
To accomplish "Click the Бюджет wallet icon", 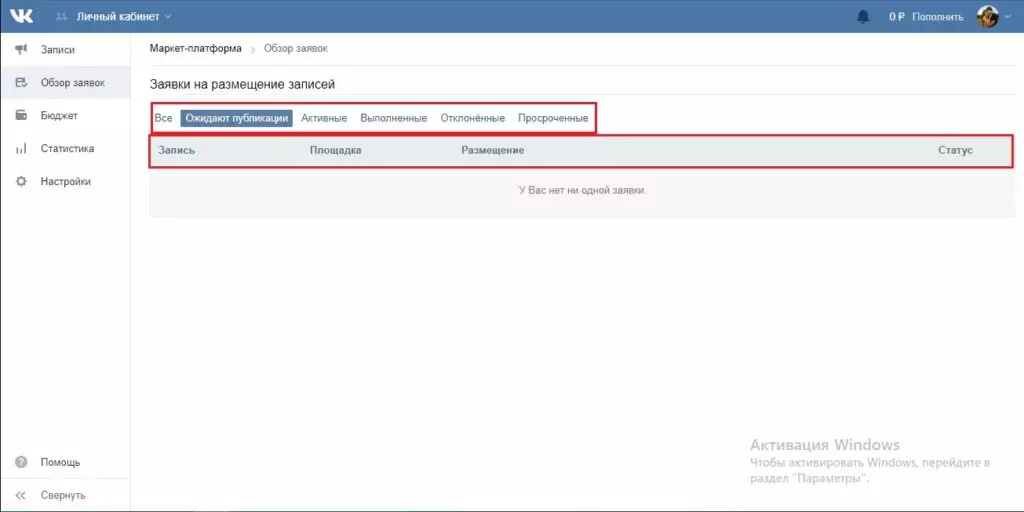I will (x=21, y=116).
